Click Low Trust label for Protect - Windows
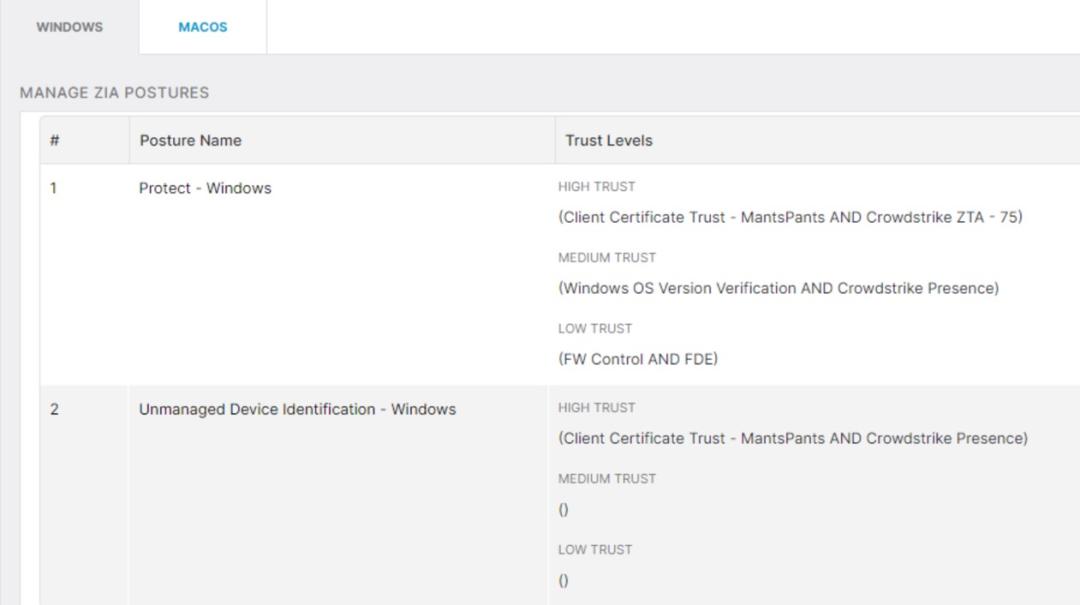1080x605 pixels. tap(595, 329)
